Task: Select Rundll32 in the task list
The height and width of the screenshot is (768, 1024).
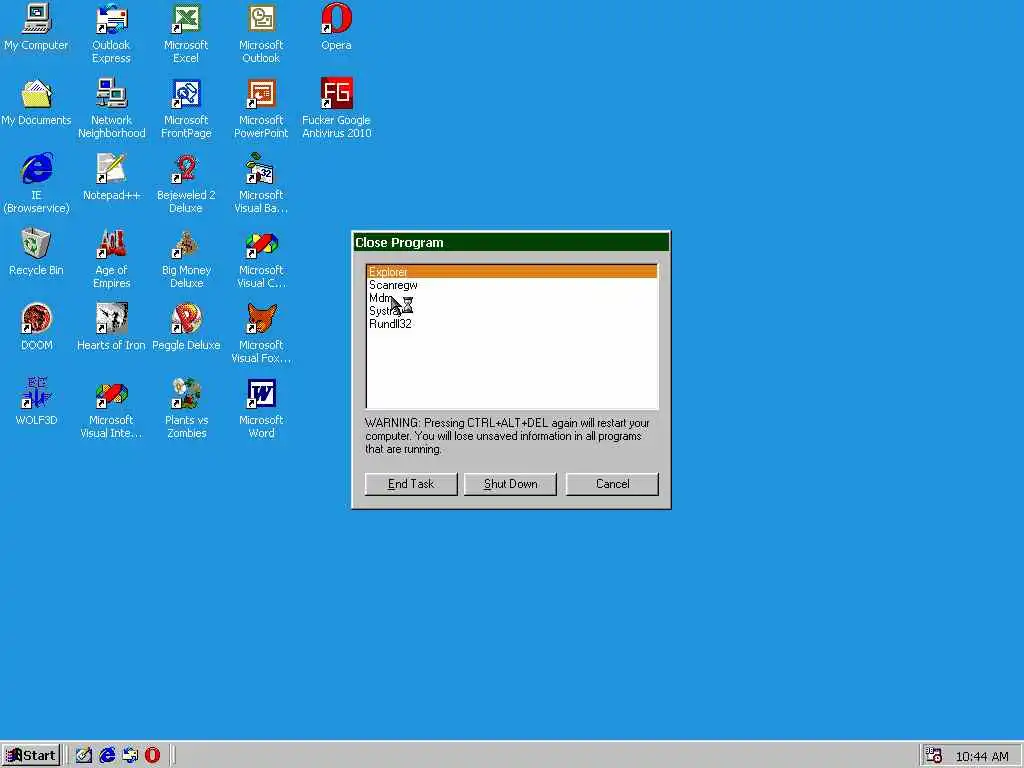Action: pyautogui.click(x=512, y=324)
